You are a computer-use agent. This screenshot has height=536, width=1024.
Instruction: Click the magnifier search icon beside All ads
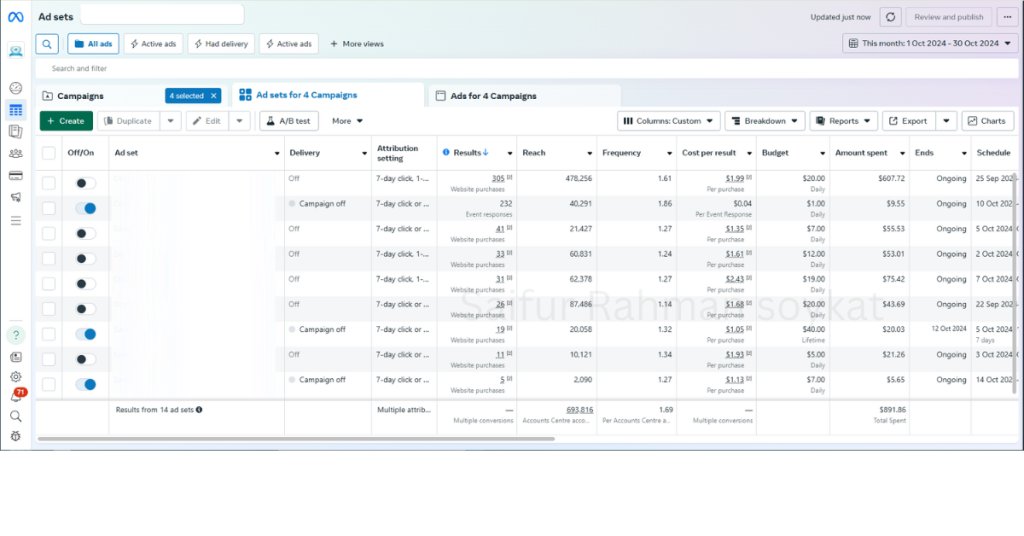pyautogui.click(x=47, y=44)
